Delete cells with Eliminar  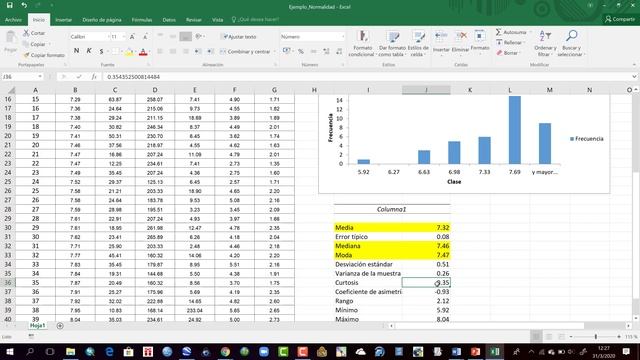(460, 42)
